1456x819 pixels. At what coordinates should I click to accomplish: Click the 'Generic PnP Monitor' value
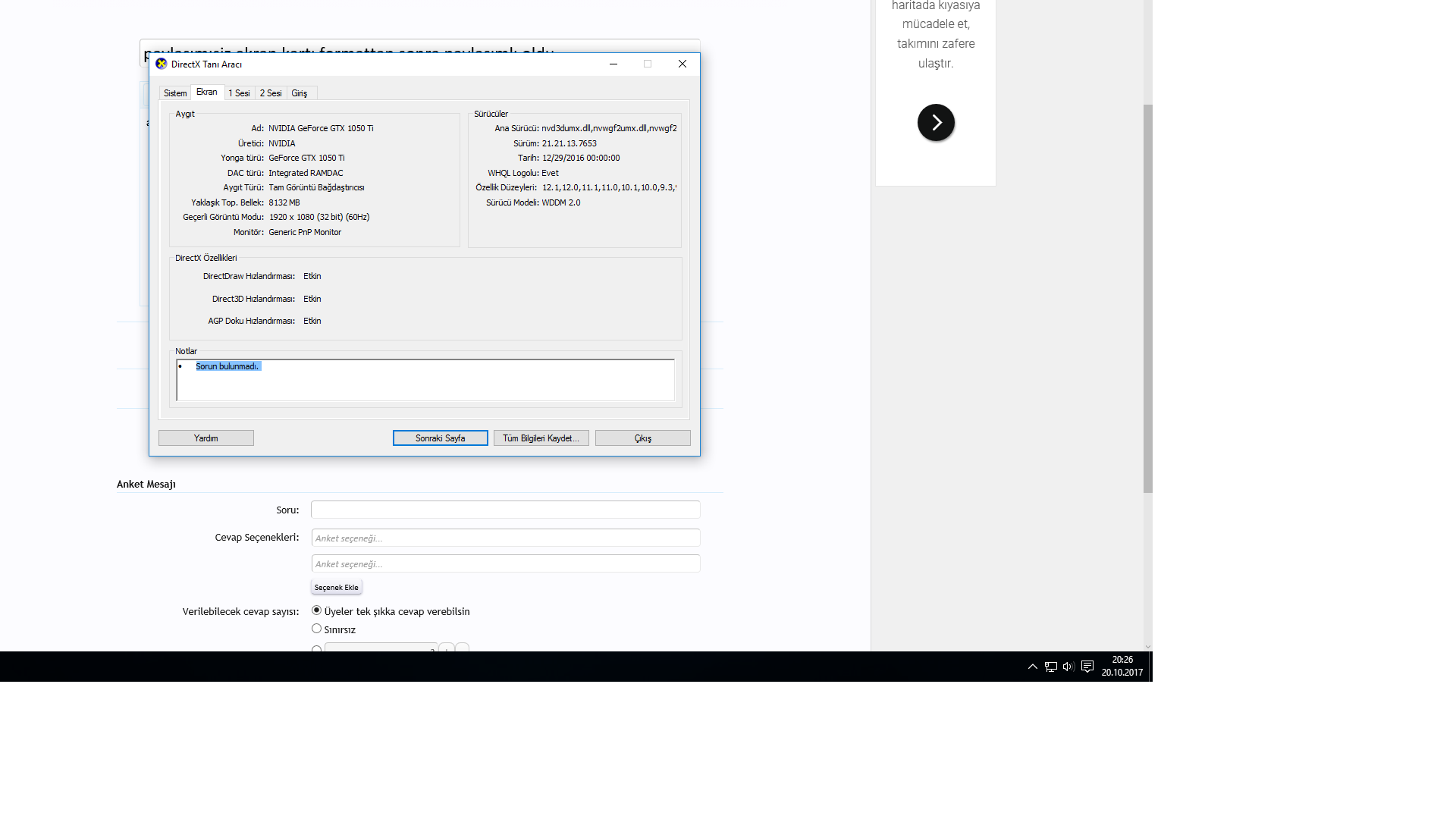[x=305, y=232]
